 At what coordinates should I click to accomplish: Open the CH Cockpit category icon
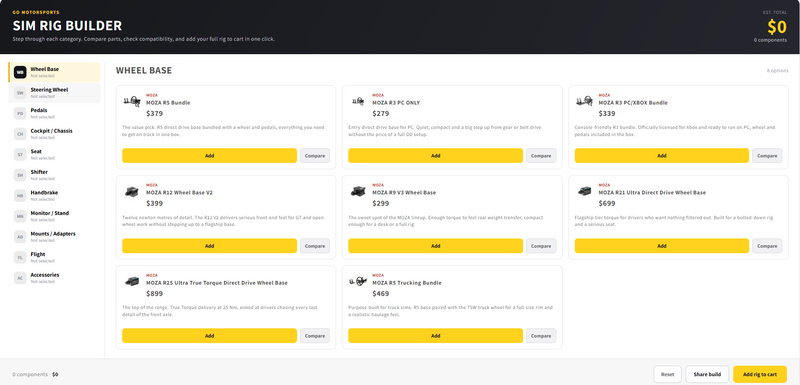(20, 134)
